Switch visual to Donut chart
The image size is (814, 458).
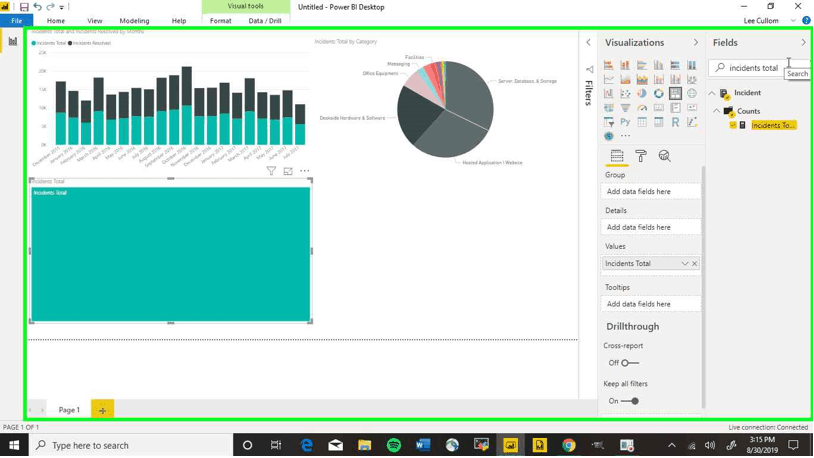[x=658, y=93]
